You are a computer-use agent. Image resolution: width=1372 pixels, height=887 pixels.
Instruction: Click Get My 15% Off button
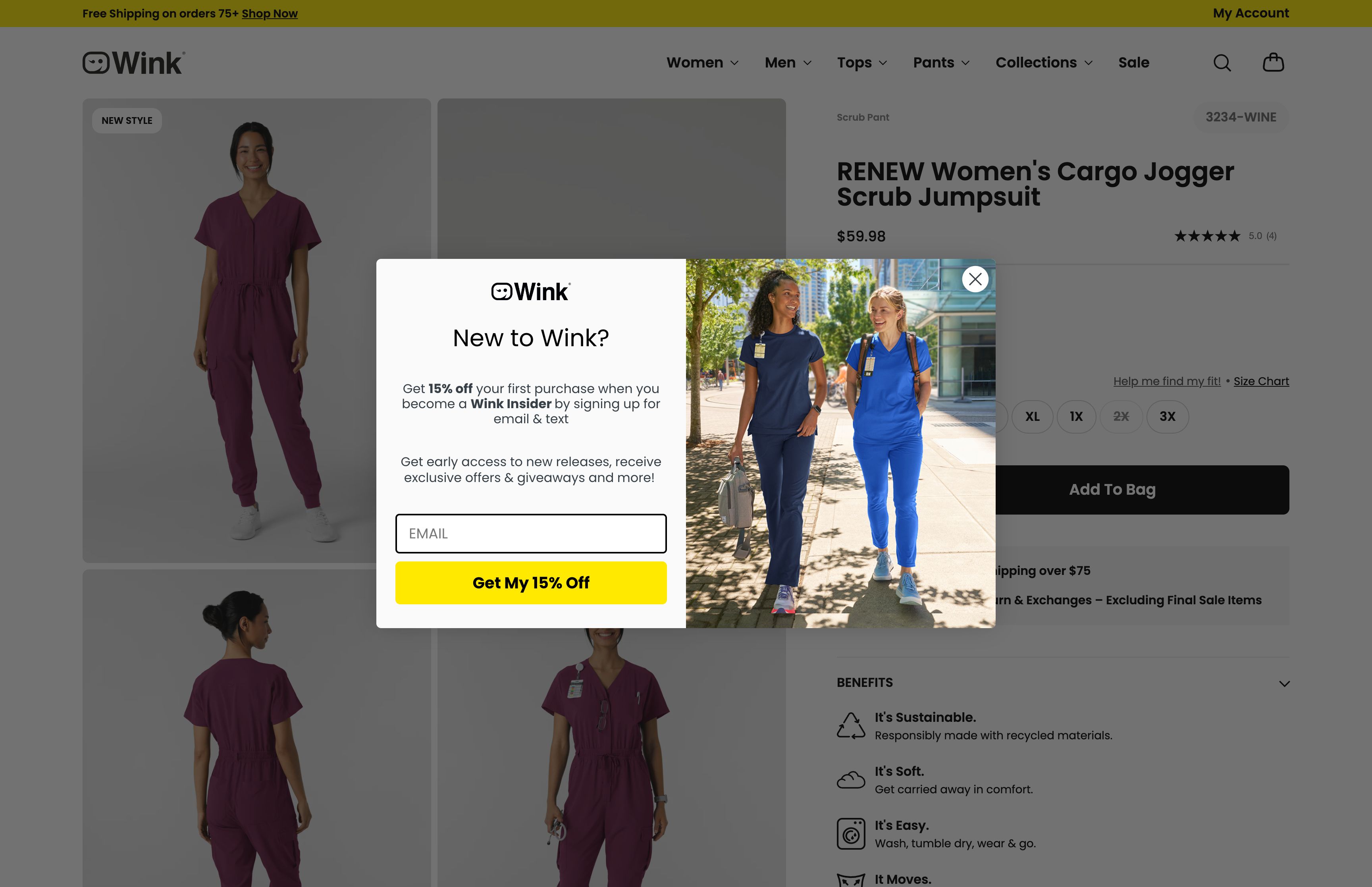click(x=531, y=583)
